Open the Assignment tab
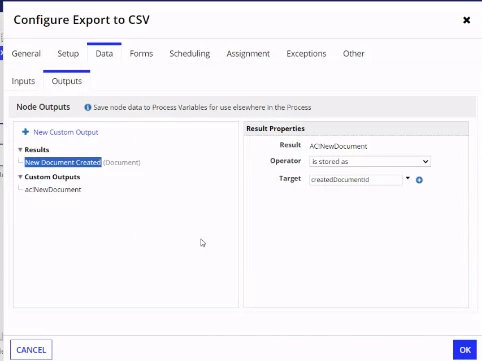 (x=248, y=54)
